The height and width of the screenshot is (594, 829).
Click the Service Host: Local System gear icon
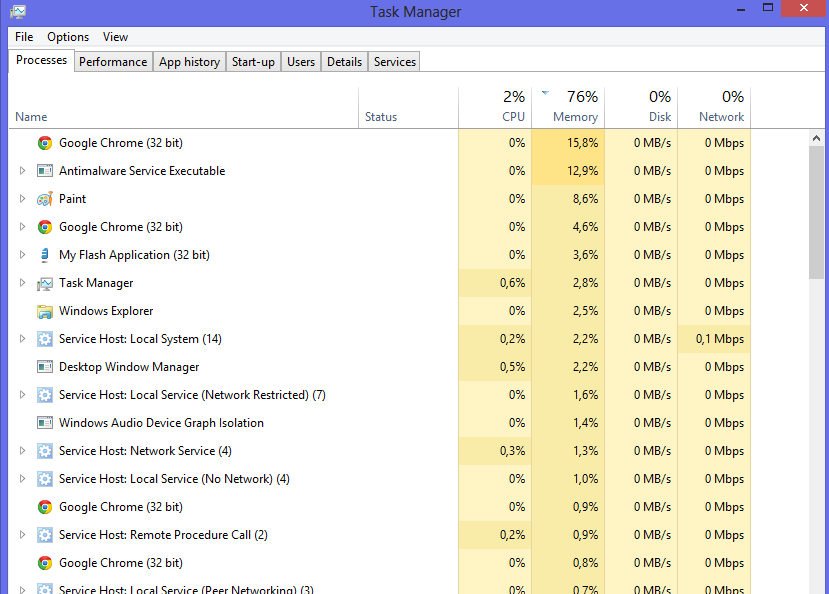pos(45,339)
